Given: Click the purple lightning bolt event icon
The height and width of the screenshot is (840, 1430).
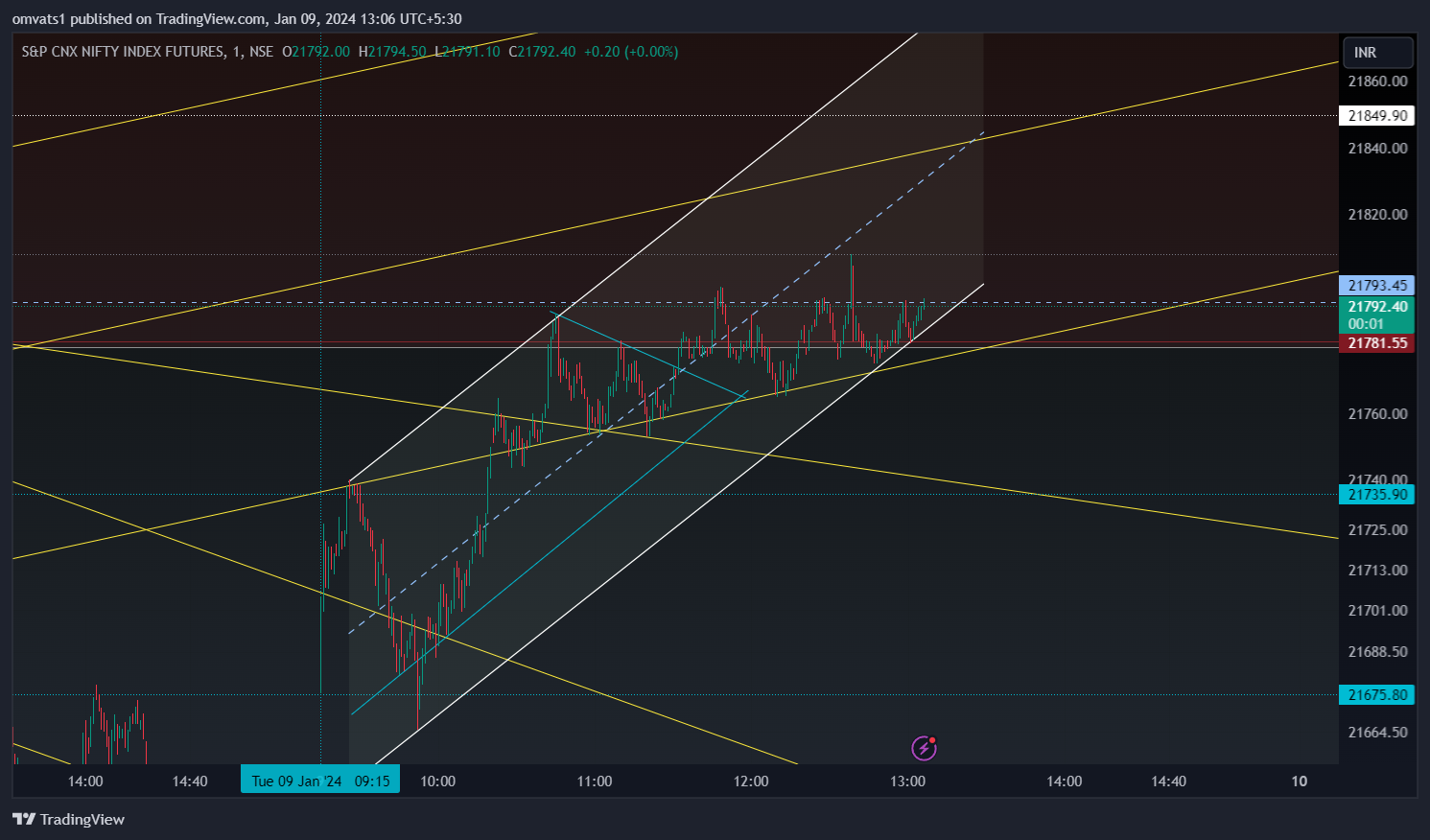Looking at the screenshot, I should tap(924, 747).
